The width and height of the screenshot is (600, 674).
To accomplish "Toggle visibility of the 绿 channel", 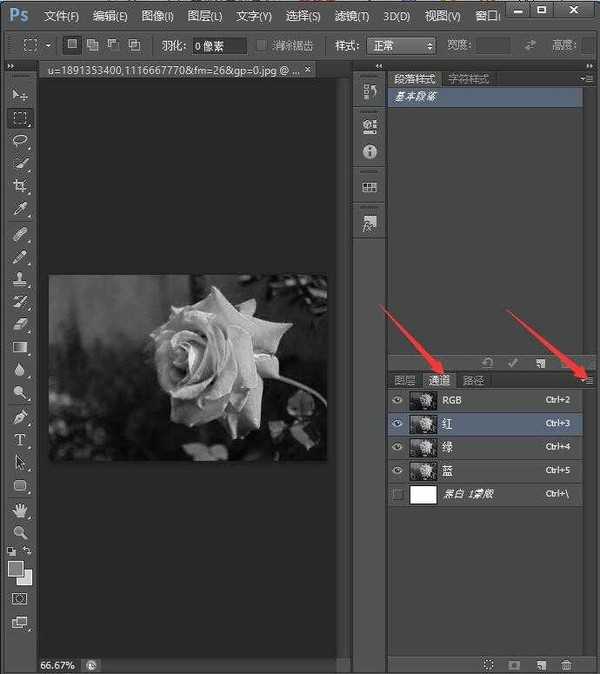I will click(398, 447).
